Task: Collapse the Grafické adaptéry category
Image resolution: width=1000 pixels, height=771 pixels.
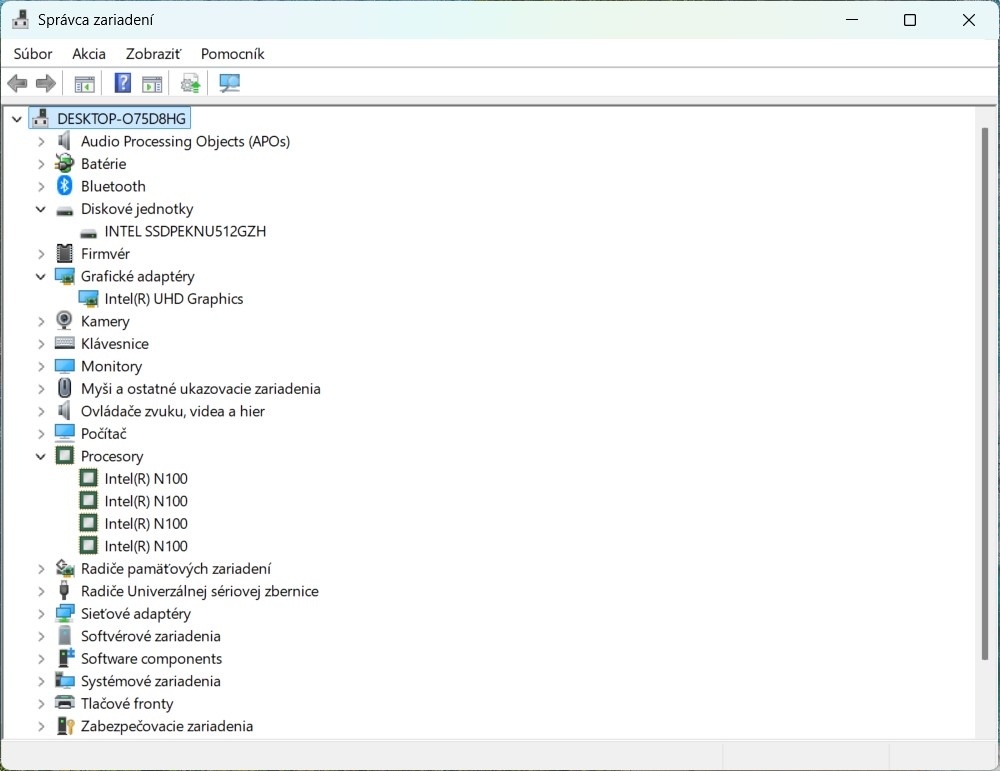Action: [x=41, y=276]
